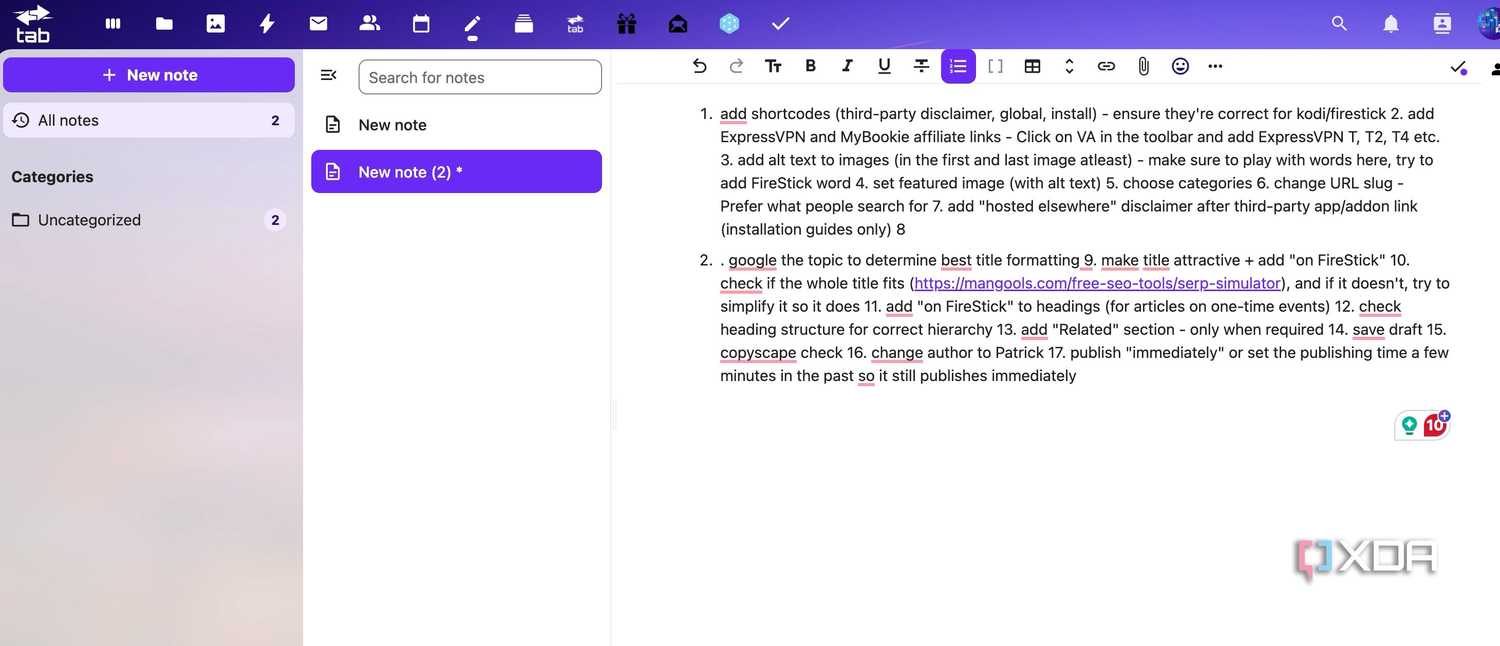Open the small tab logo app icon
This screenshot has height=646, width=1500.
point(575,23)
